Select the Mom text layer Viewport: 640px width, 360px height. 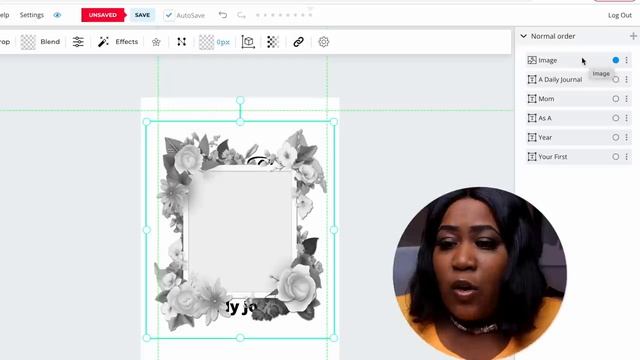579,99
